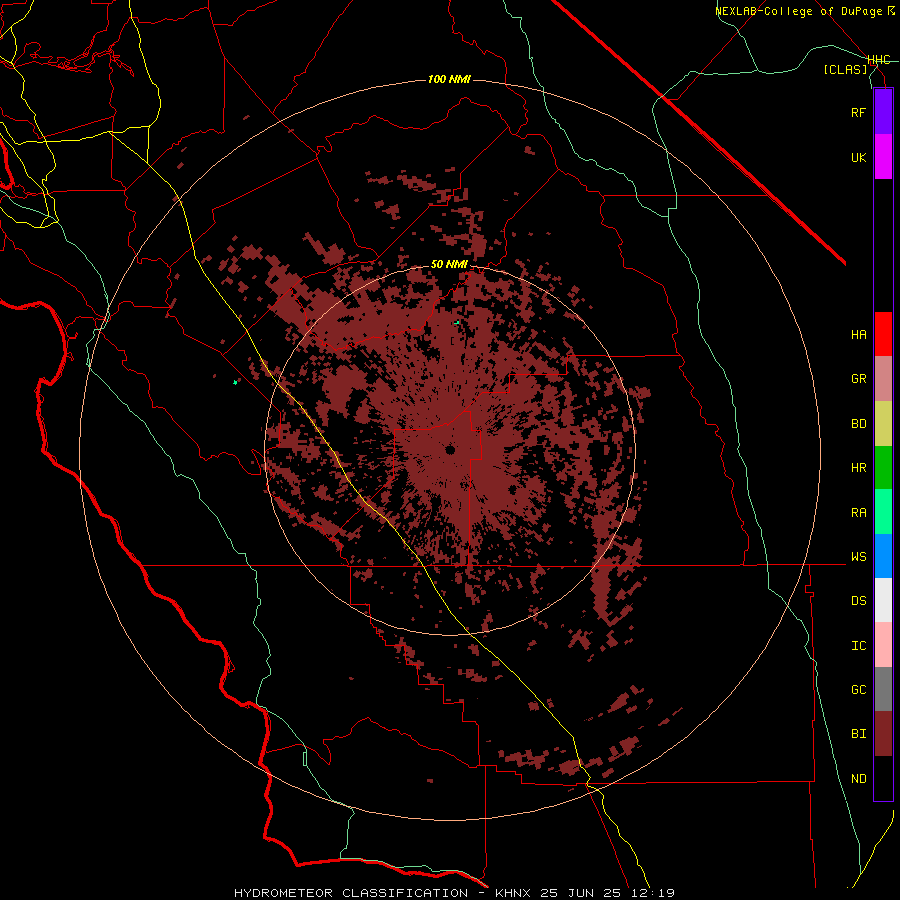The width and height of the screenshot is (900, 900).
Task: Click the green RA echo west of radar
Action: [x=235, y=382]
